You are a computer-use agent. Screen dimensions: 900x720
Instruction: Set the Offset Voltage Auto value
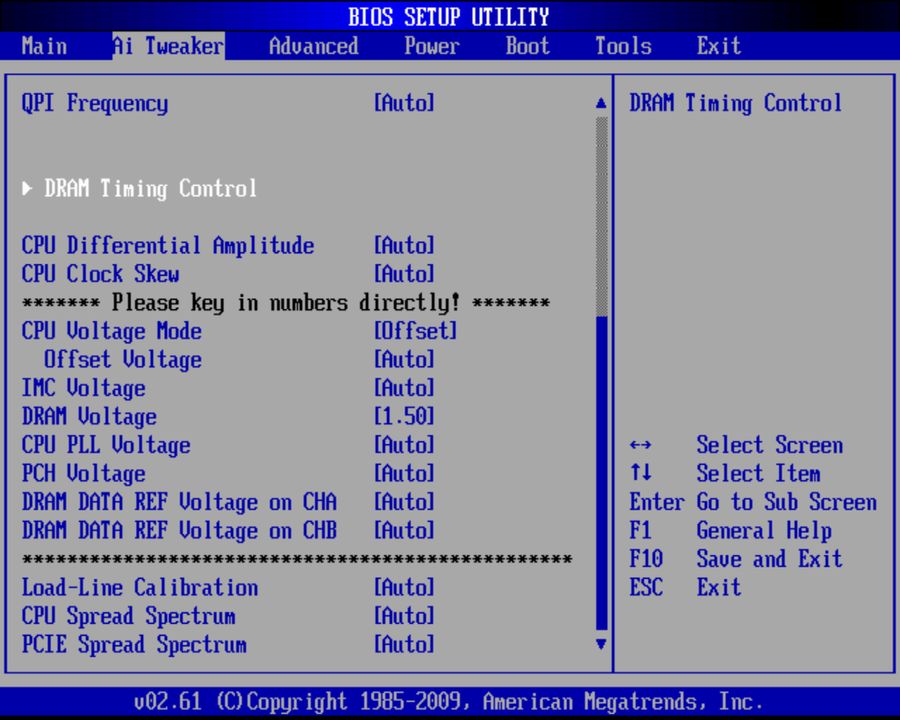tap(404, 359)
